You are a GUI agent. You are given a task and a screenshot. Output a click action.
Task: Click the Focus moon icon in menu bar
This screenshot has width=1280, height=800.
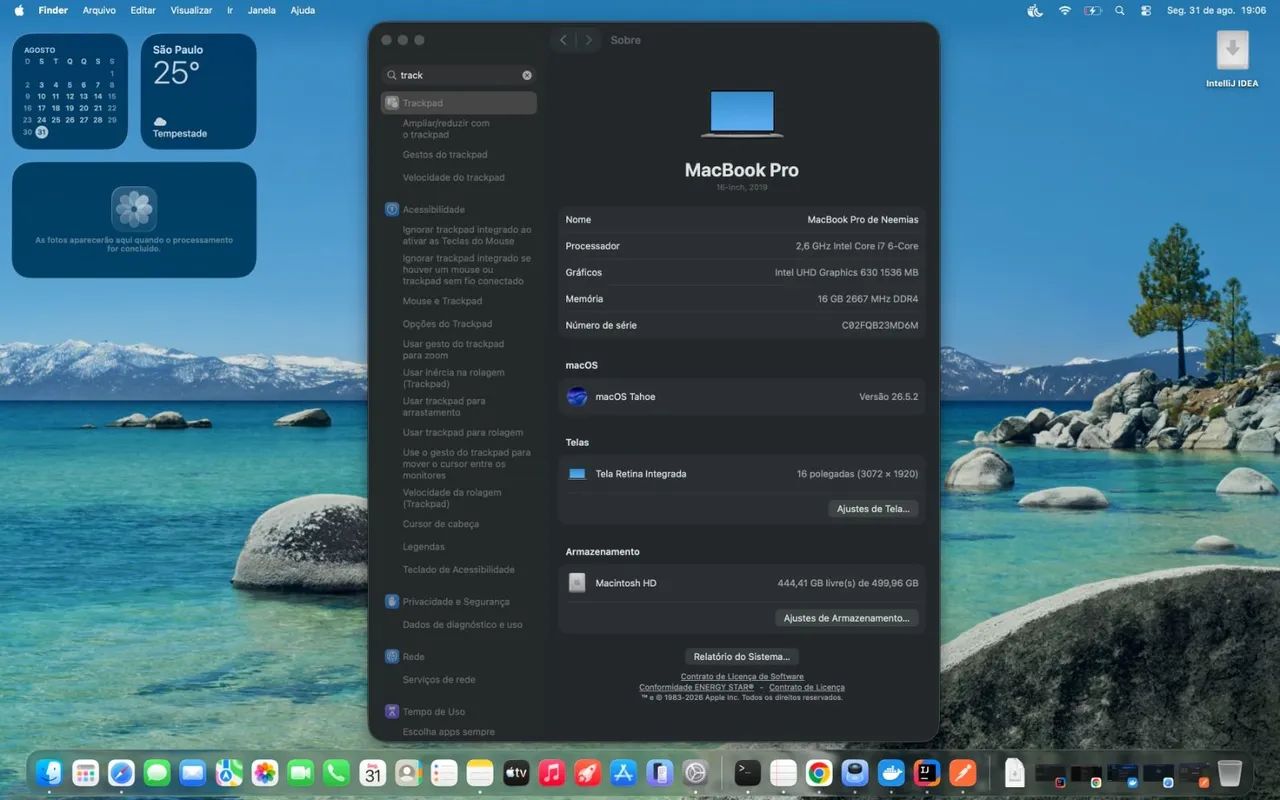coord(1035,10)
